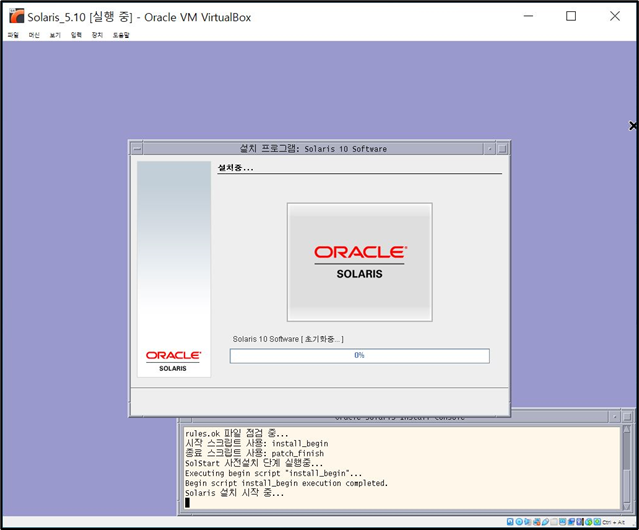Open the installer window menu button
639x530 pixels.
pyautogui.click(x=137, y=149)
